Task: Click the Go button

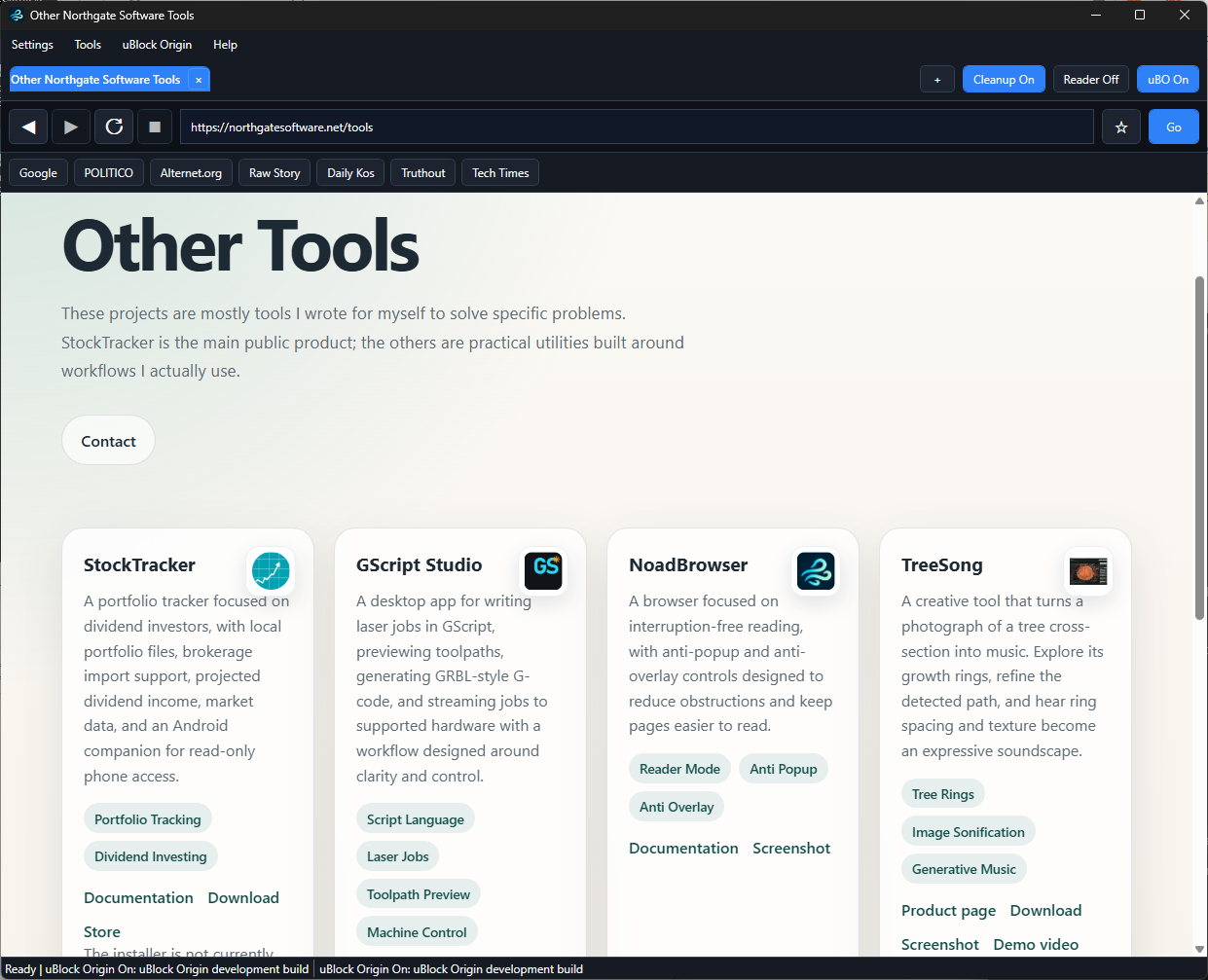Action: [1174, 127]
